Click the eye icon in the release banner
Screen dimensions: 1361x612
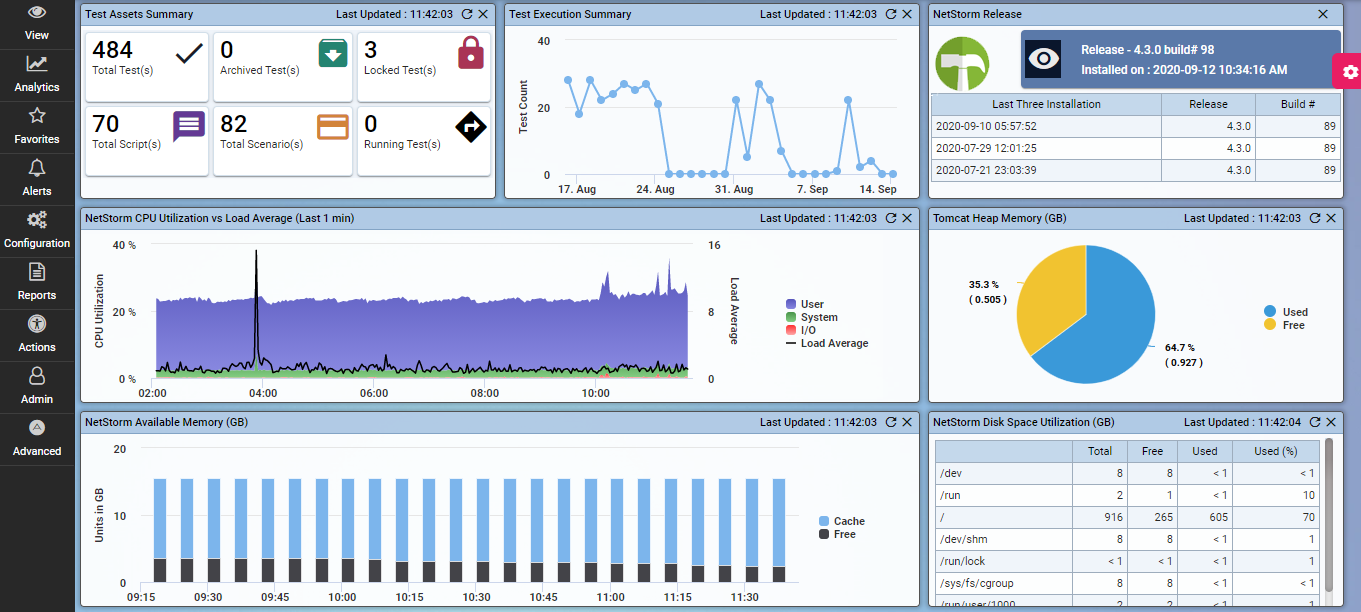[x=1044, y=60]
